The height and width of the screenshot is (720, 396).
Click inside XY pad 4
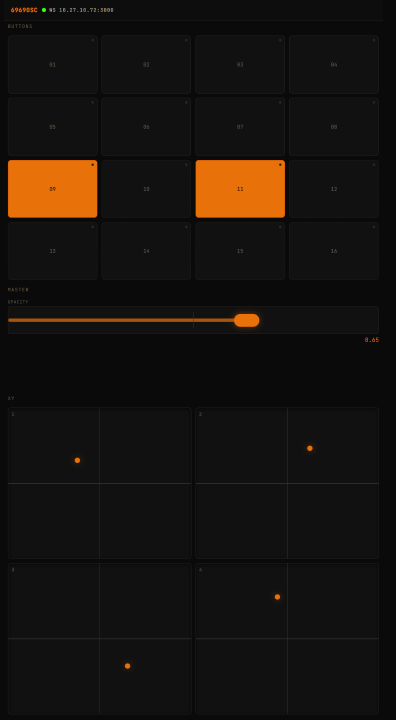287,639
